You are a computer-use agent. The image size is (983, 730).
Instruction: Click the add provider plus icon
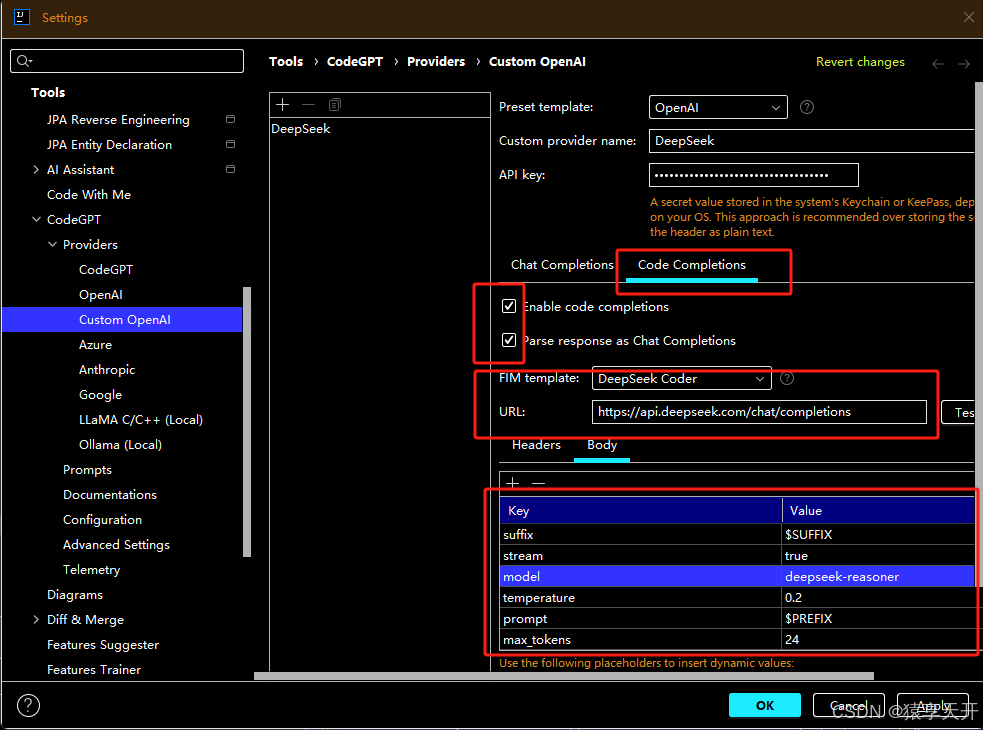point(283,105)
